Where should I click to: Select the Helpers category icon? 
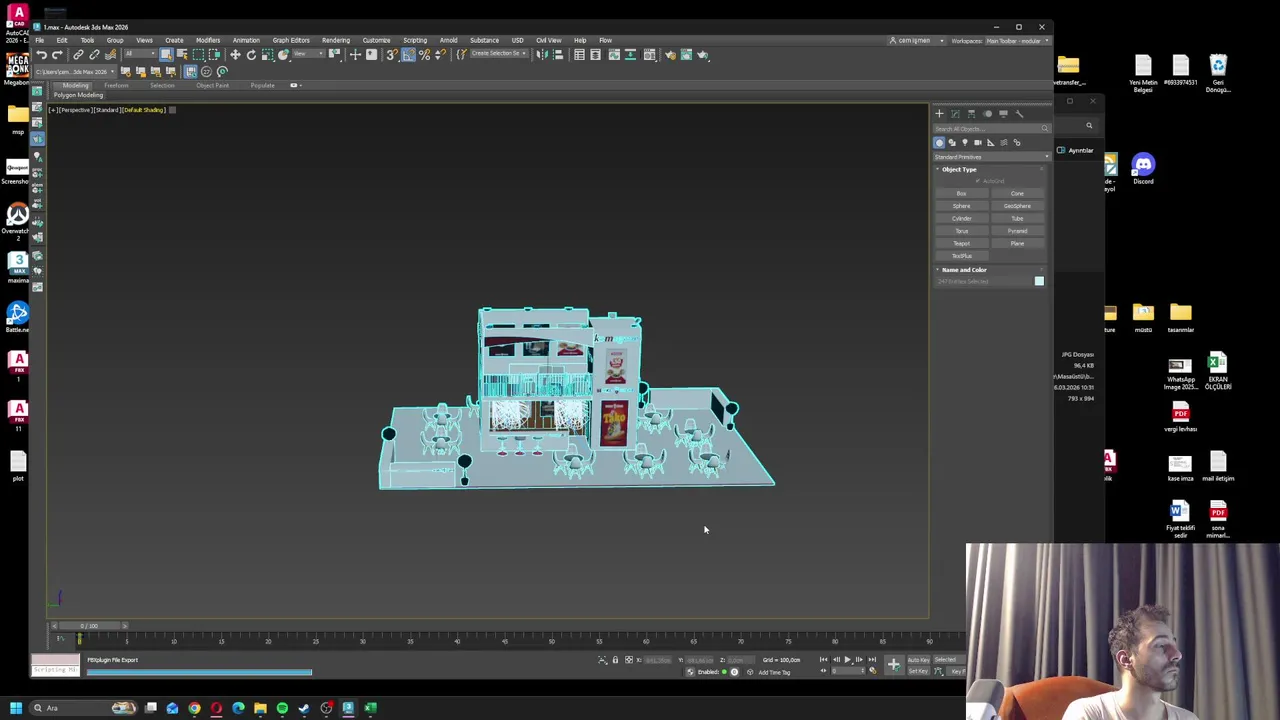pos(991,142)
